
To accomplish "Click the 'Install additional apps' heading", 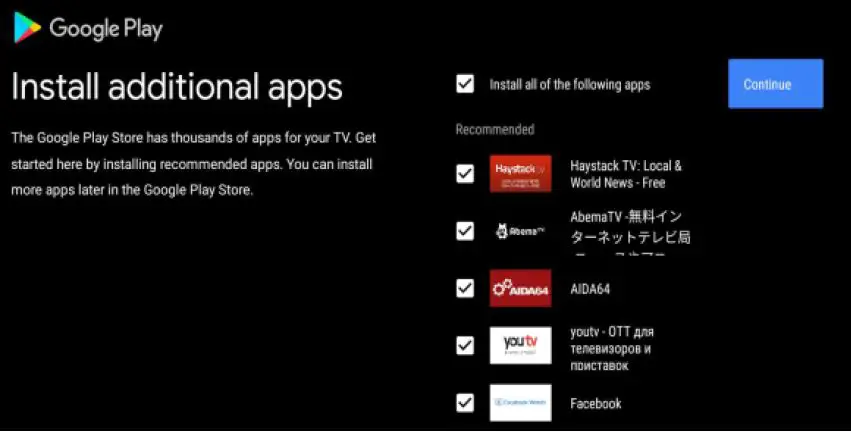I will (177, 87).
